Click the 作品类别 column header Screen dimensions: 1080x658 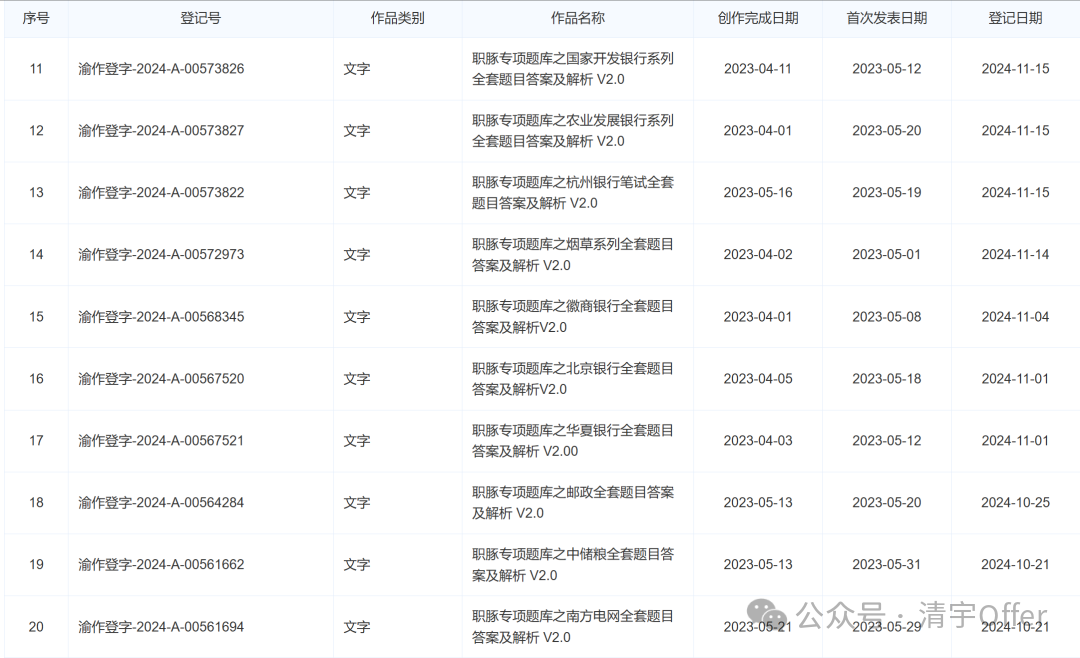click(x=397, y=19)
